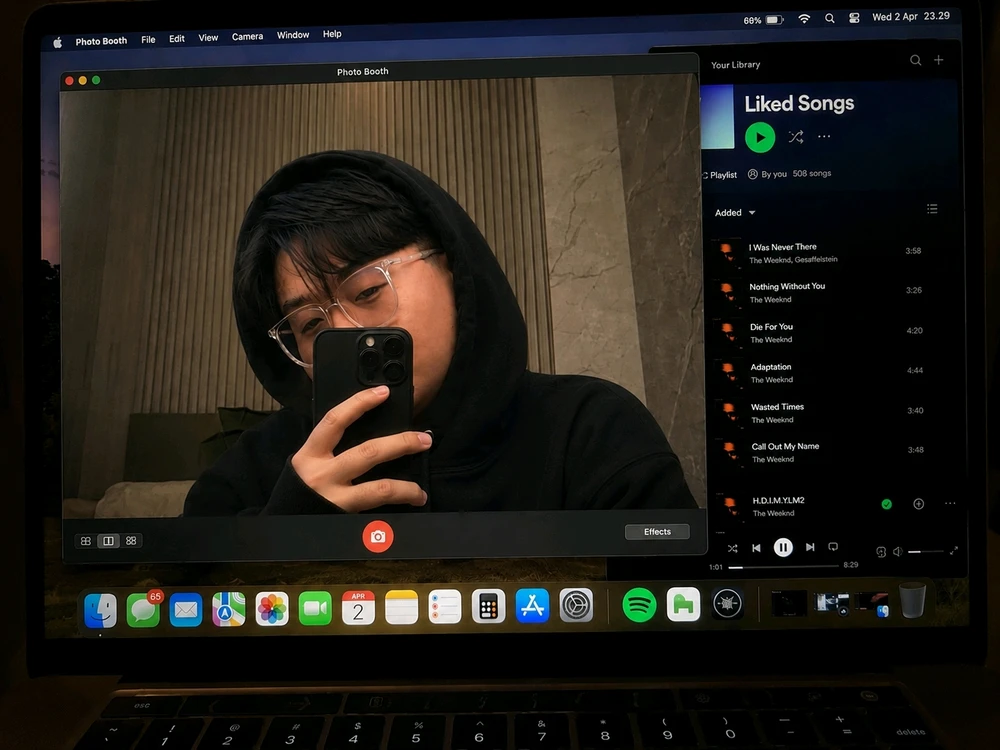1000x750 pixels.
Task: Create new playlist with plus icon
Action: pyautogui.click(x=939, y=60)
